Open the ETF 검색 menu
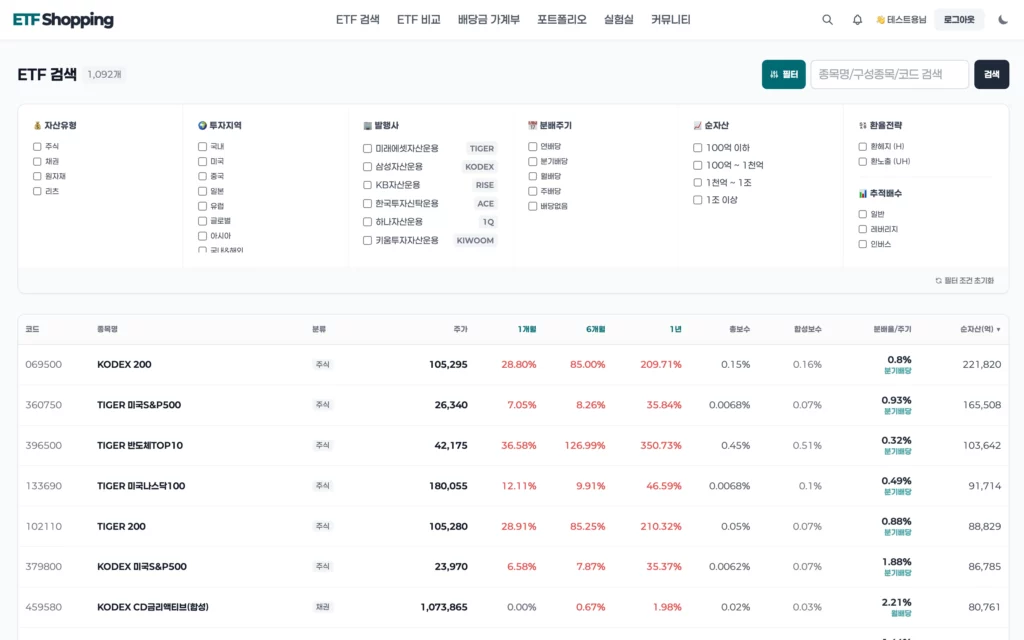 [358, 20]
